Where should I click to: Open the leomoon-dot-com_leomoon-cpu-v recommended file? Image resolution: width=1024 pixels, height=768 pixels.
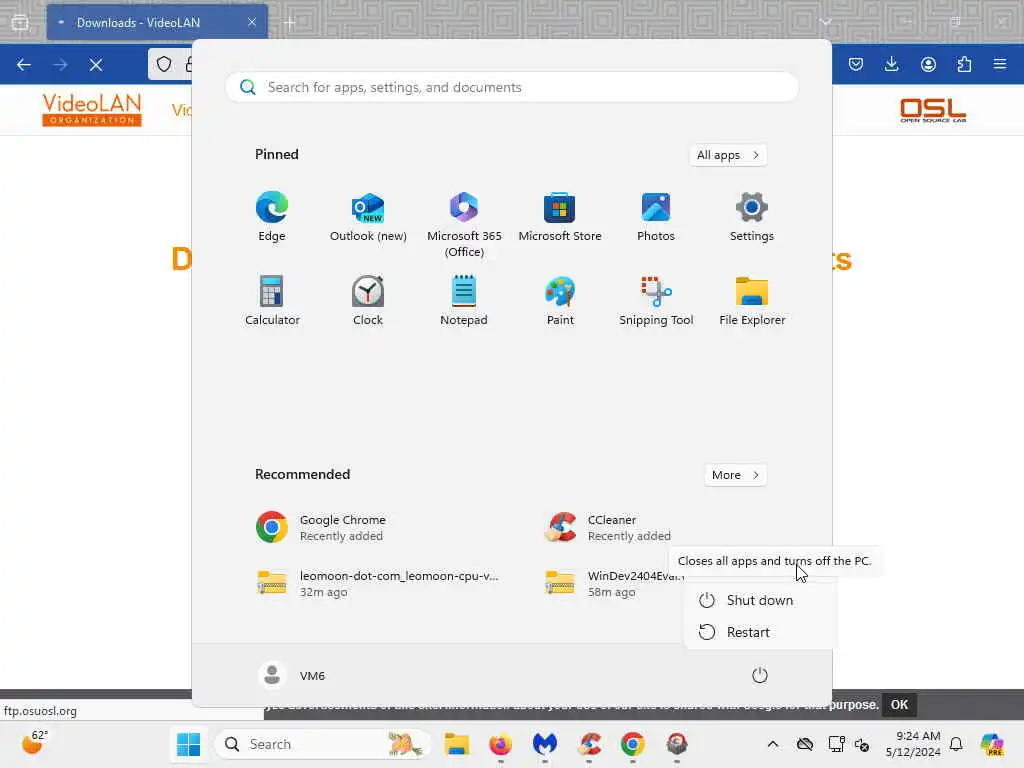coord(379,583)
